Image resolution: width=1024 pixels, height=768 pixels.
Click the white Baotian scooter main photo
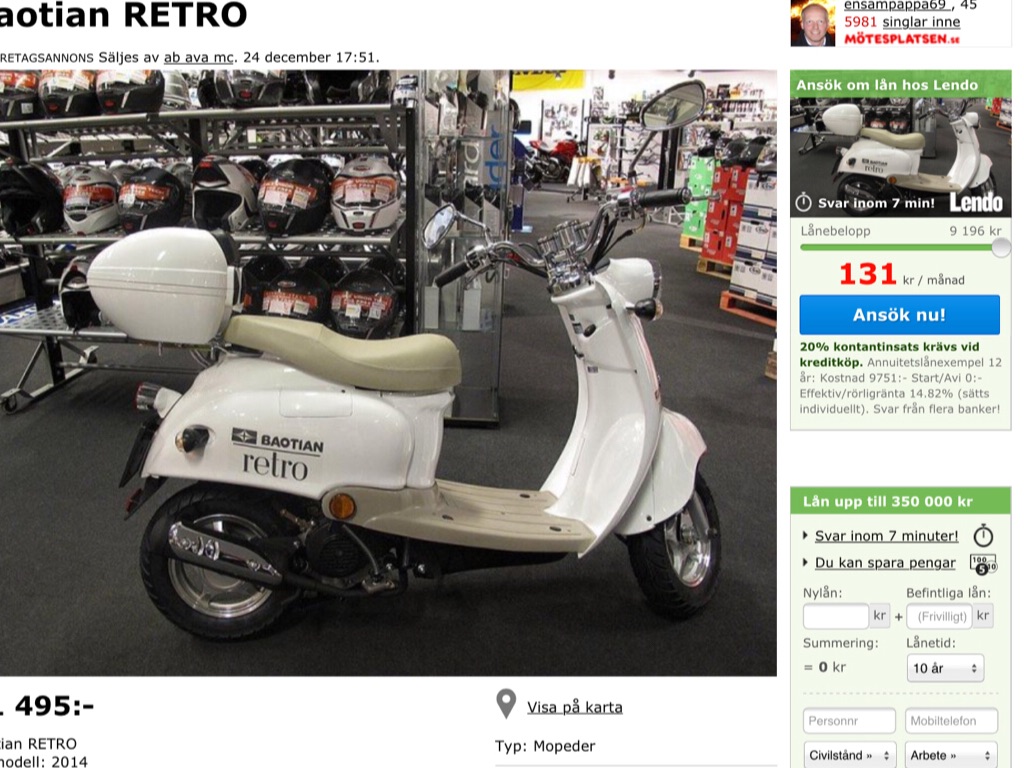pos(388,373)
